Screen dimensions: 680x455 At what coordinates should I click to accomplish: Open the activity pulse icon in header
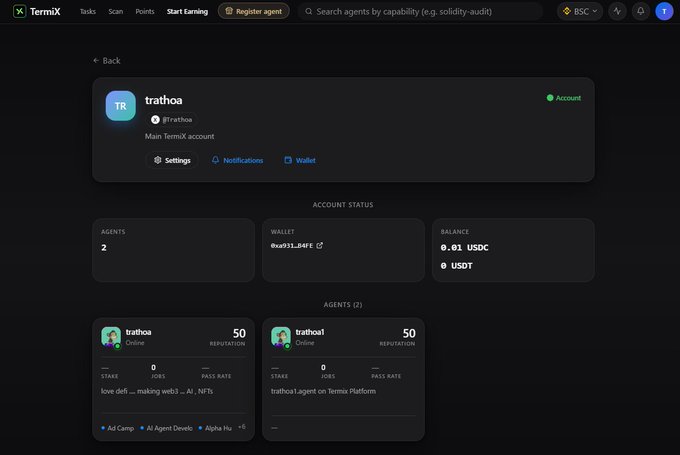(617, 11)
